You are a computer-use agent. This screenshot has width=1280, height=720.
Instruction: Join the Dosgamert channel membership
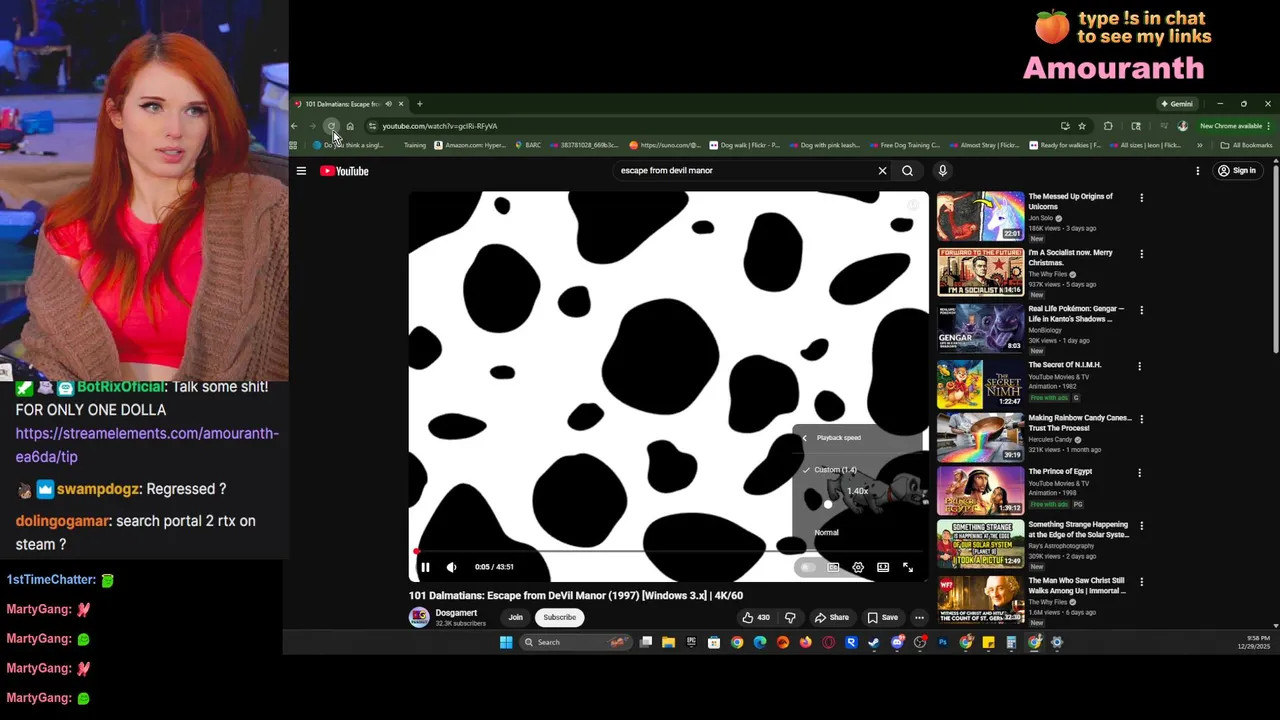[x=515, y=617]
